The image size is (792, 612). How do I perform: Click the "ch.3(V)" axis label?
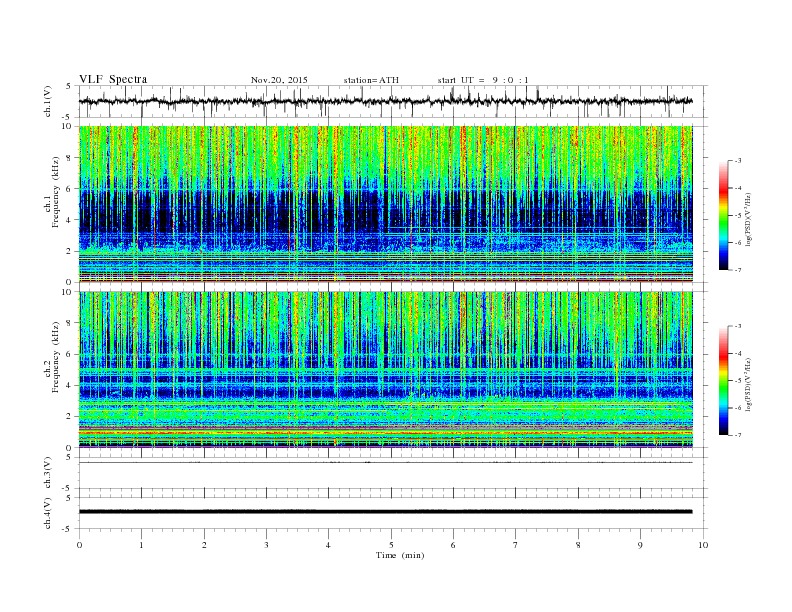click(48, 473)
